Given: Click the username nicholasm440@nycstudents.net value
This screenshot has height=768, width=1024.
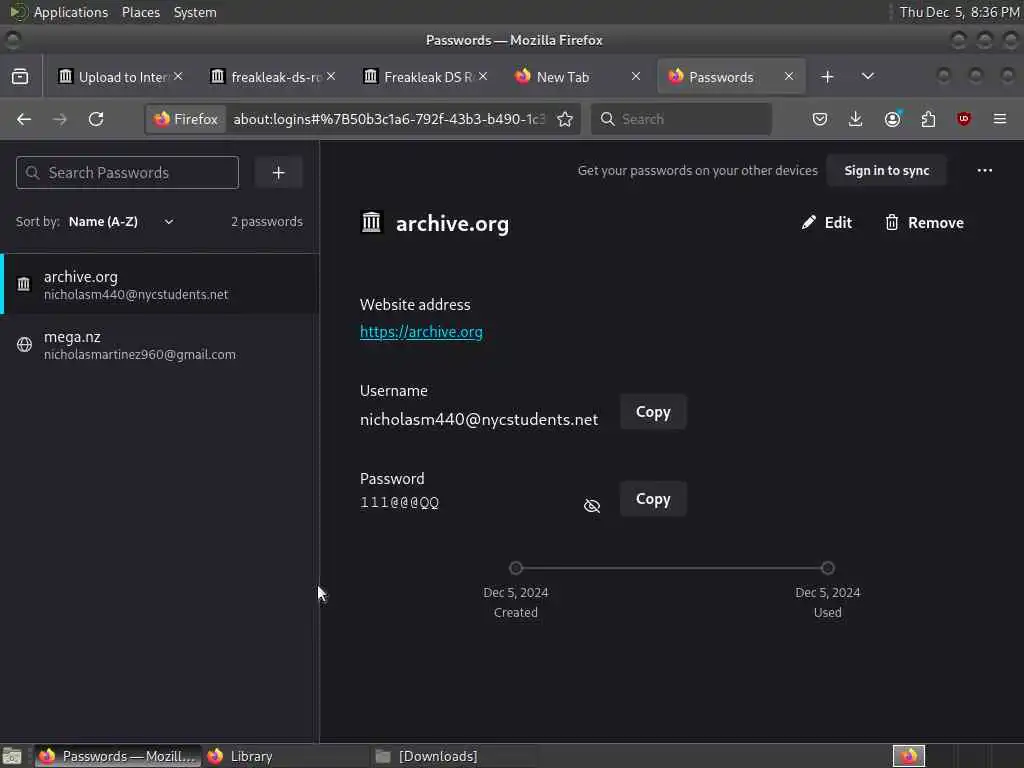Looking at the screenshot, I should 479,419.
